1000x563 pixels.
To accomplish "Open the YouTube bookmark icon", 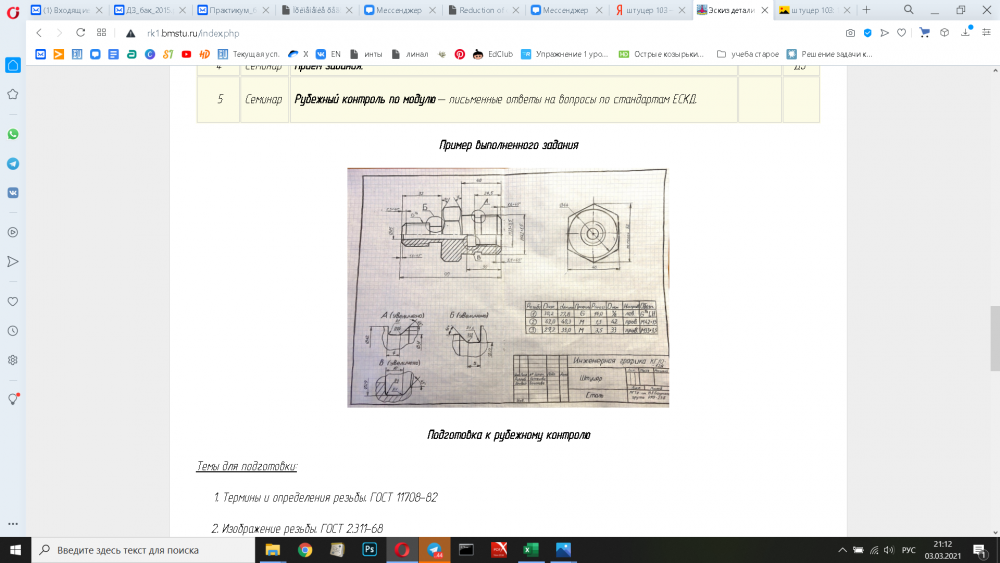I will (186, 54).
